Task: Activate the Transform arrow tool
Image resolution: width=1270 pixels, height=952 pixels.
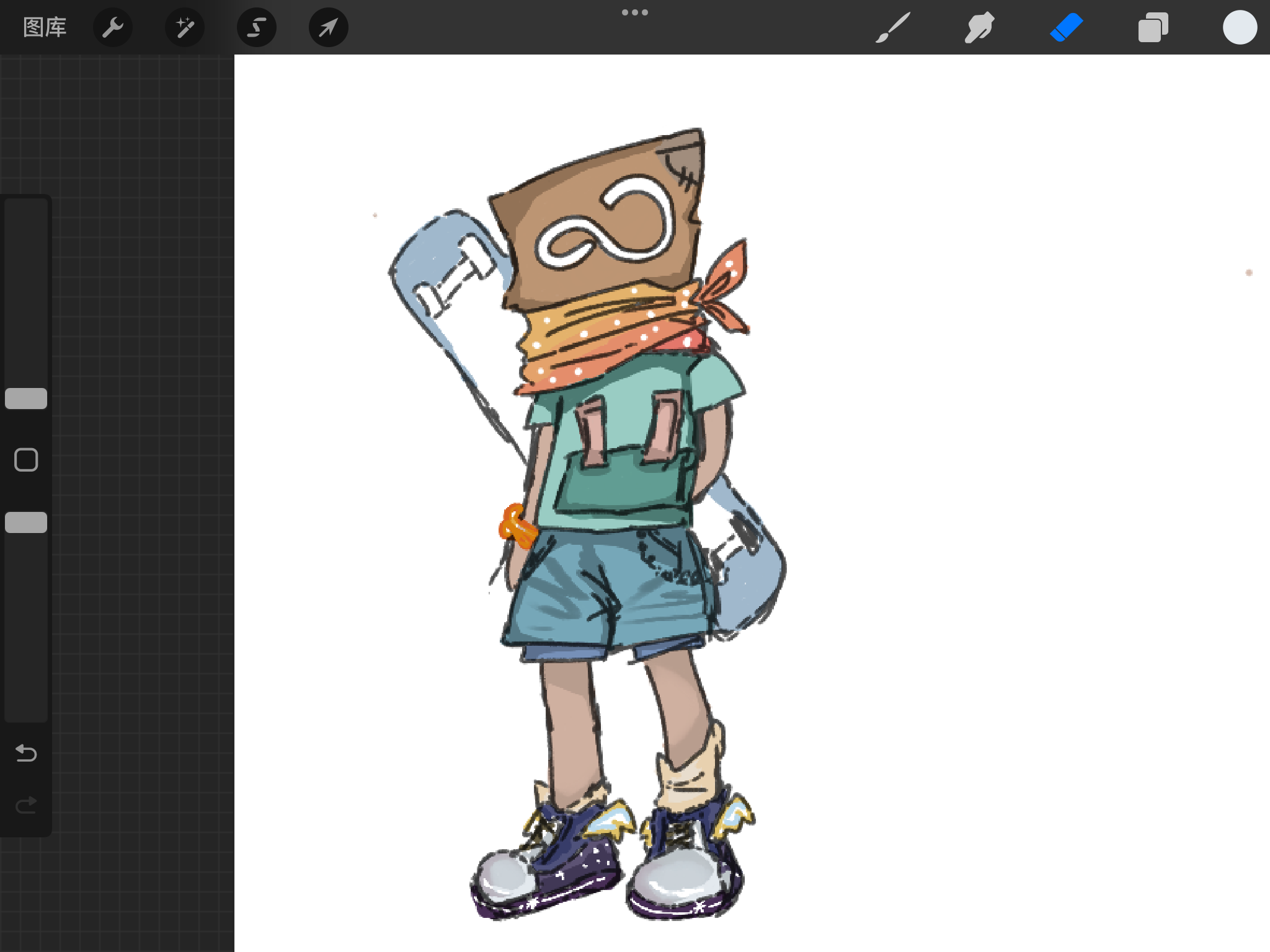Action: coord(329,27)
